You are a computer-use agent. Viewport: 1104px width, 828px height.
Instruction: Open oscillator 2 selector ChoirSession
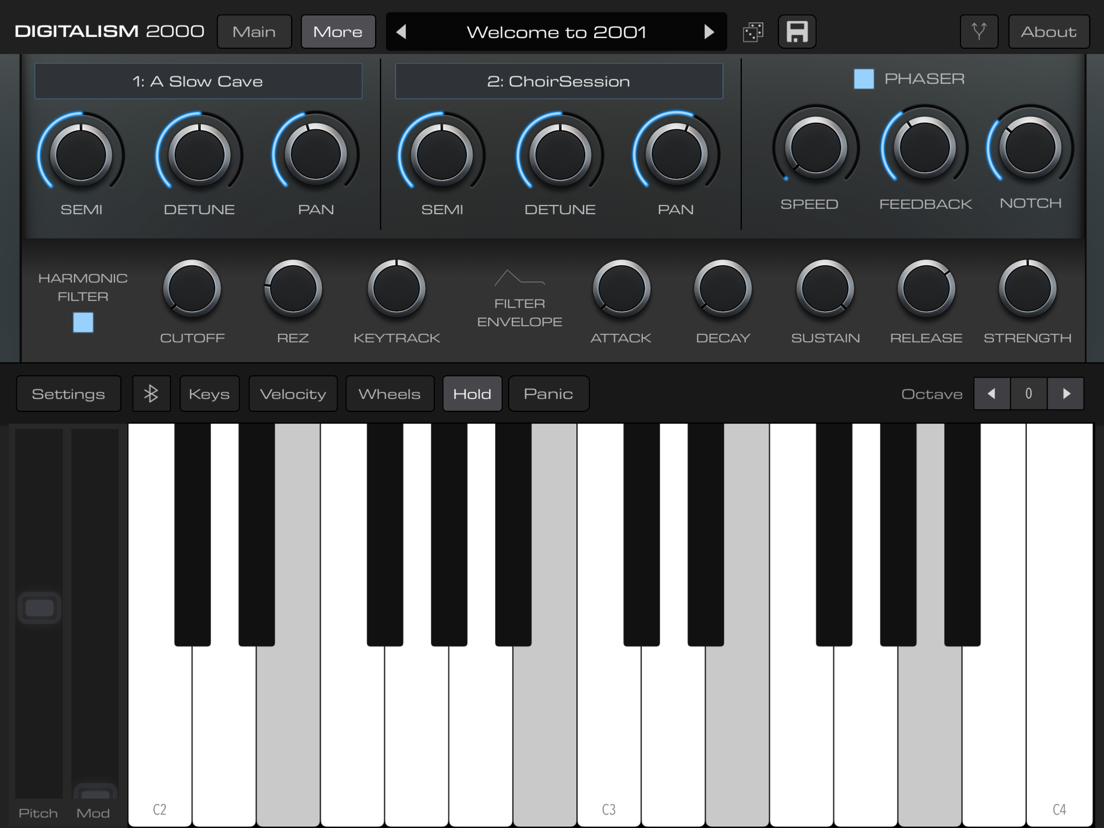(x=558, y=81)
